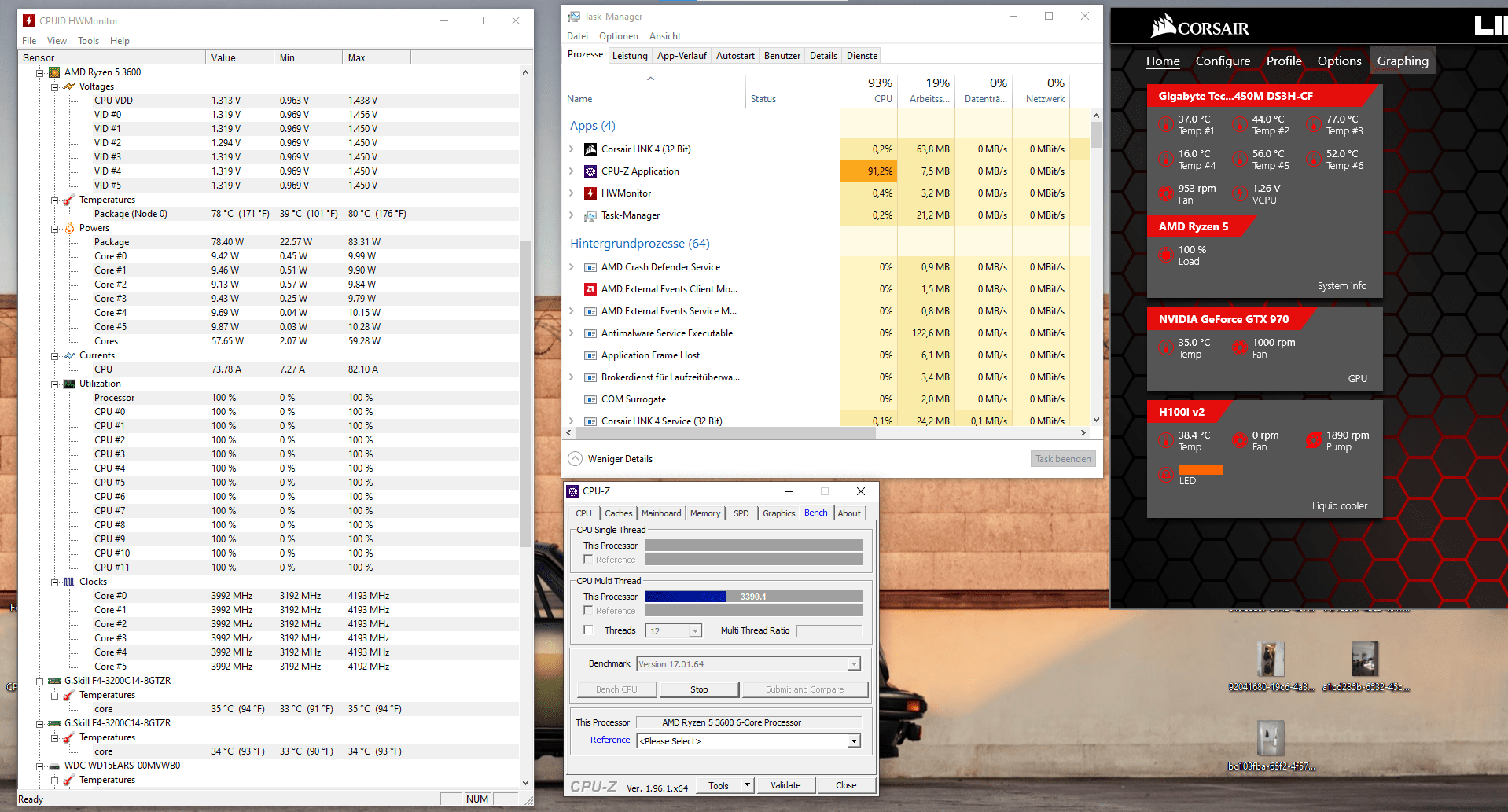This screenshot has width=1508, height=812.
Task: Click the VCPU 1.26 V voltage icon
Action: point(1240,193)
